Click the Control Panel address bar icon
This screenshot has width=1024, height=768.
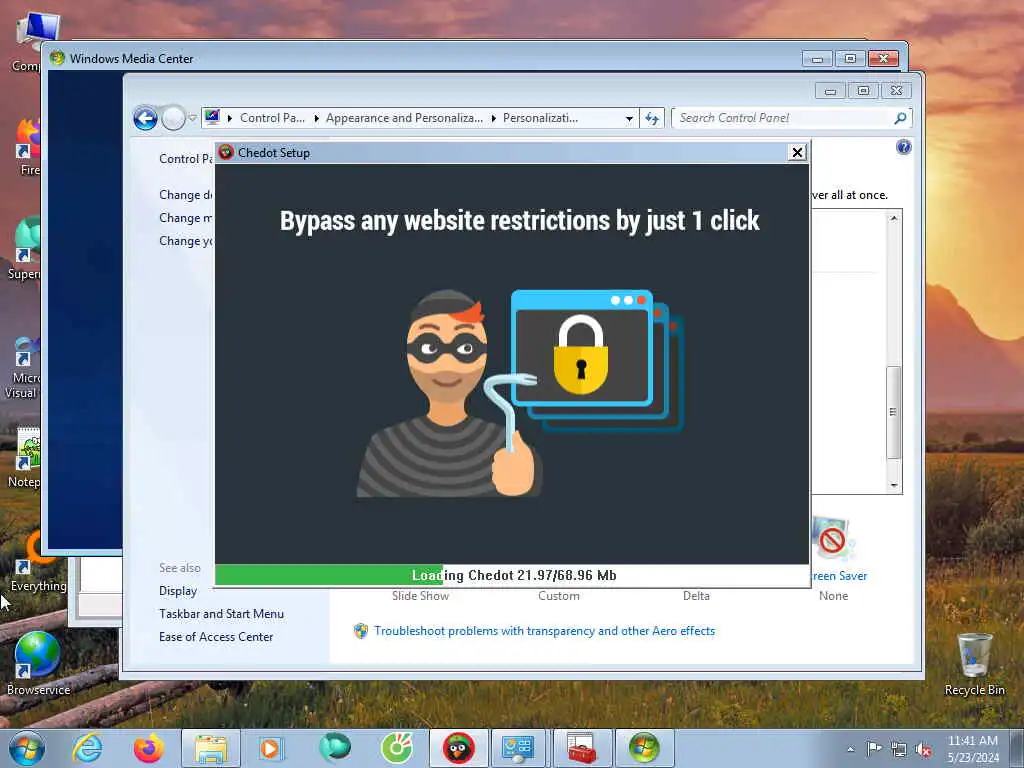click(x=212, y=118)
